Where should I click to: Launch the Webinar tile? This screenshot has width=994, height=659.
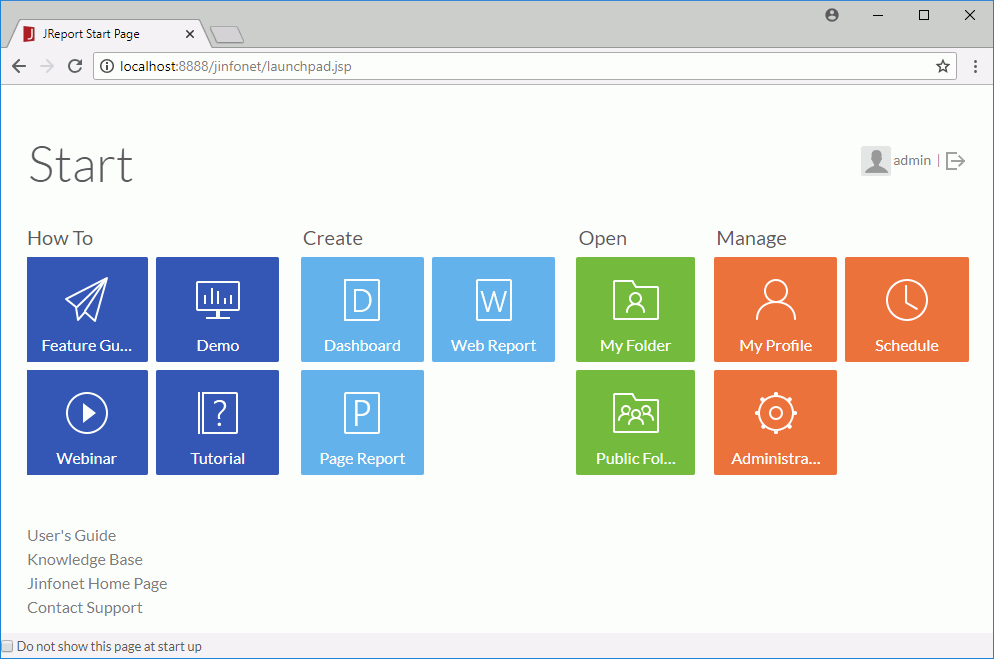tap(87, 423)
